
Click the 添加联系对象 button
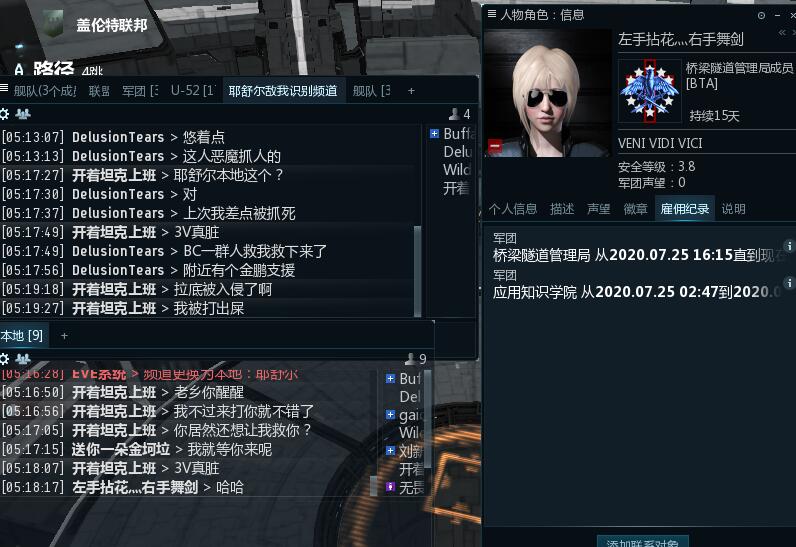point(643,542)
